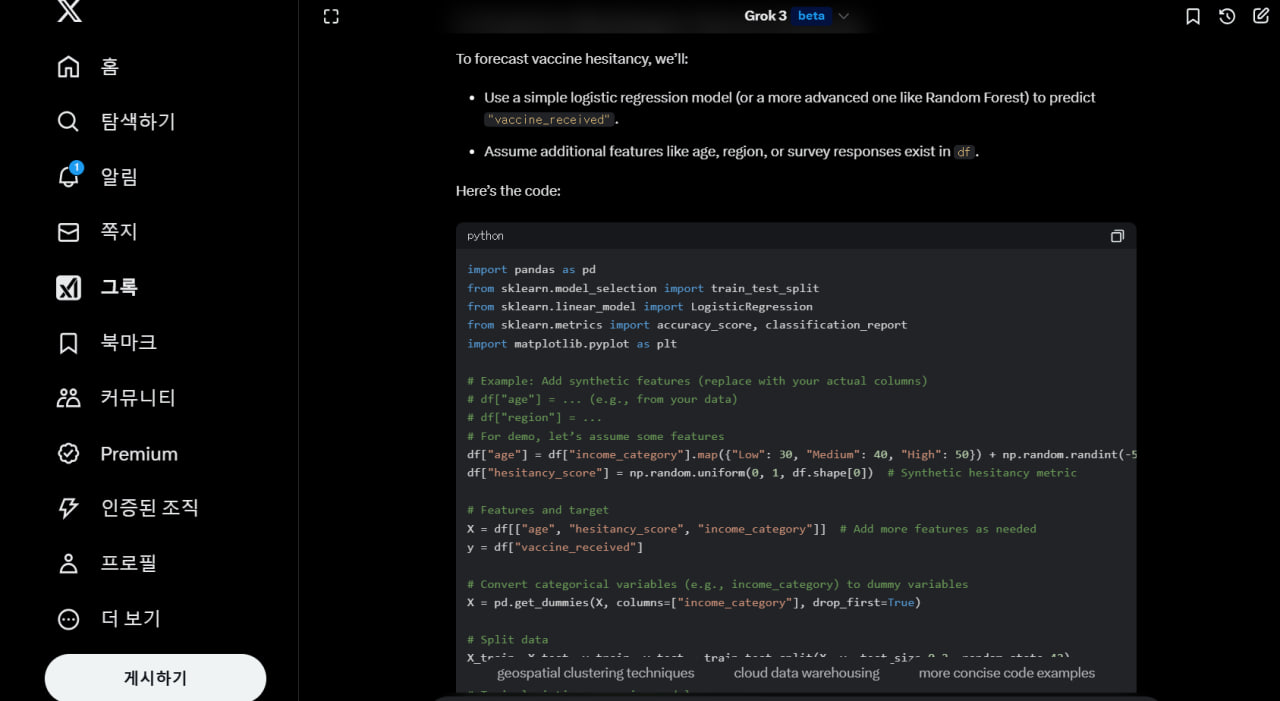Screen dimensions: 1280x701
Task: Click the pd.get_dummies code line
Action: 694,603
